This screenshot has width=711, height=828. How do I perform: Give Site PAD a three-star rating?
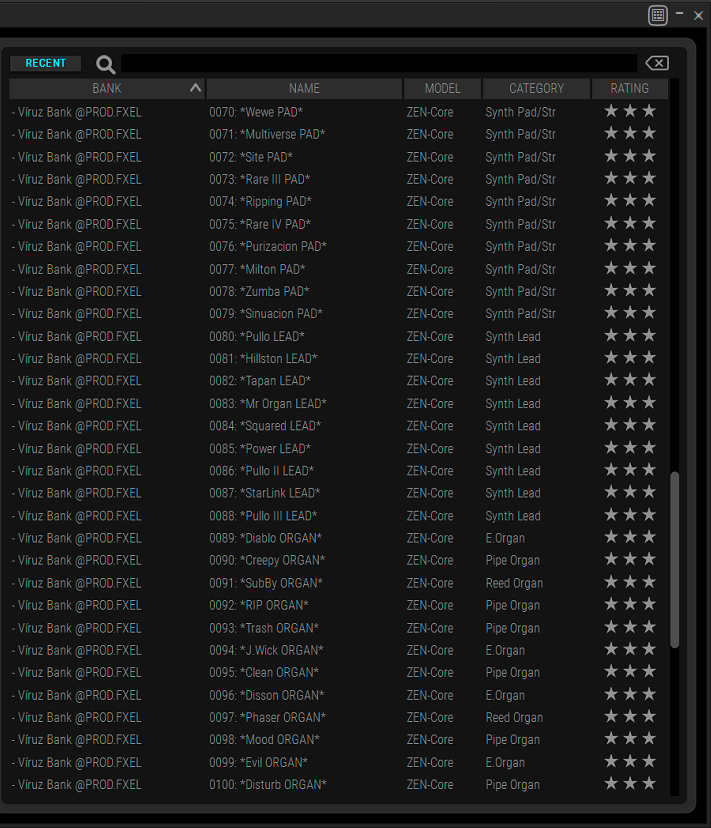(649, 156)
